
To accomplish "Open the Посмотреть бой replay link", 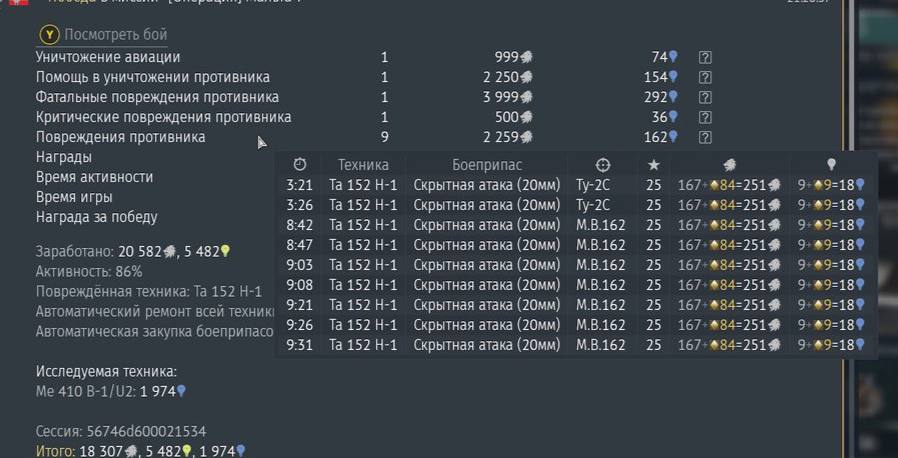I will click(116, 35).
